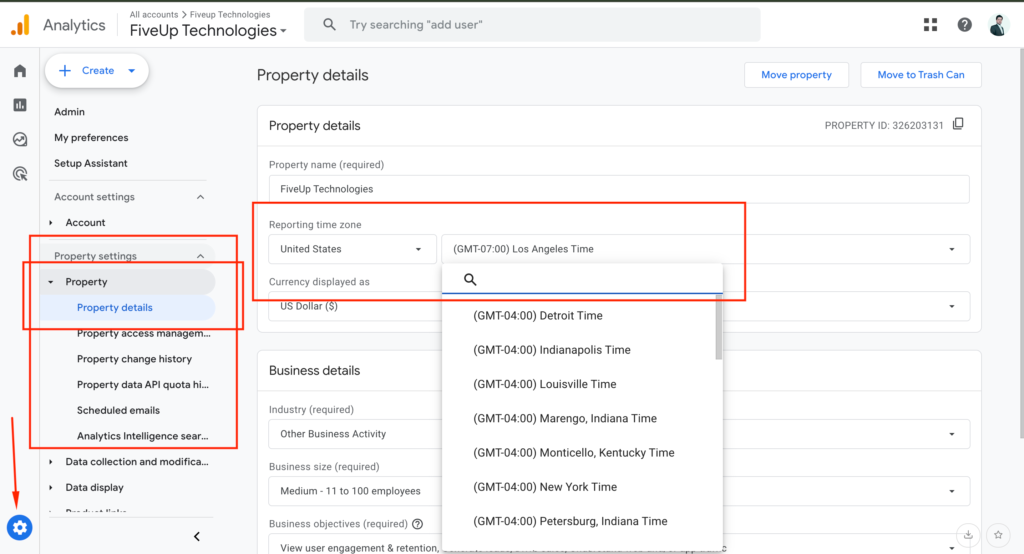Collapse the Property settings section
This screenshot has height=554, width=1024.
tap(200, 256)
